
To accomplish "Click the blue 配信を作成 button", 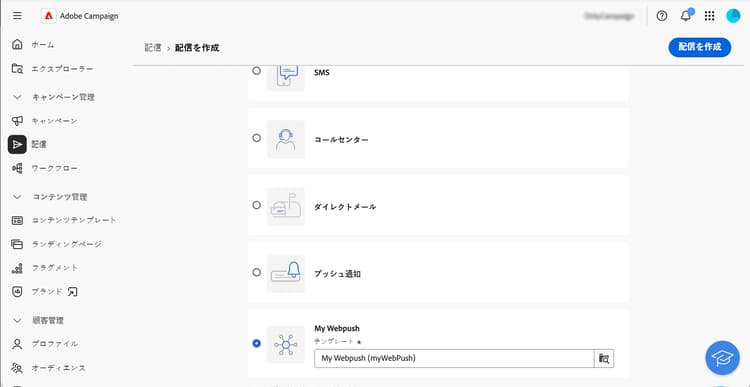I will [x=699, y=47].
